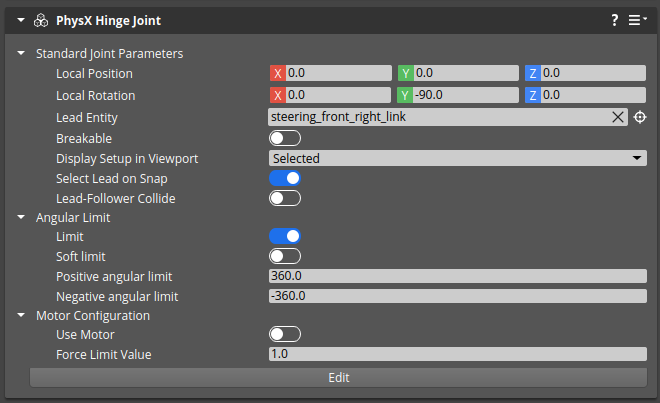Enable Lead-Follower Collide toggle
Screen dimensions: 660x403
click(x=285, y=198)
